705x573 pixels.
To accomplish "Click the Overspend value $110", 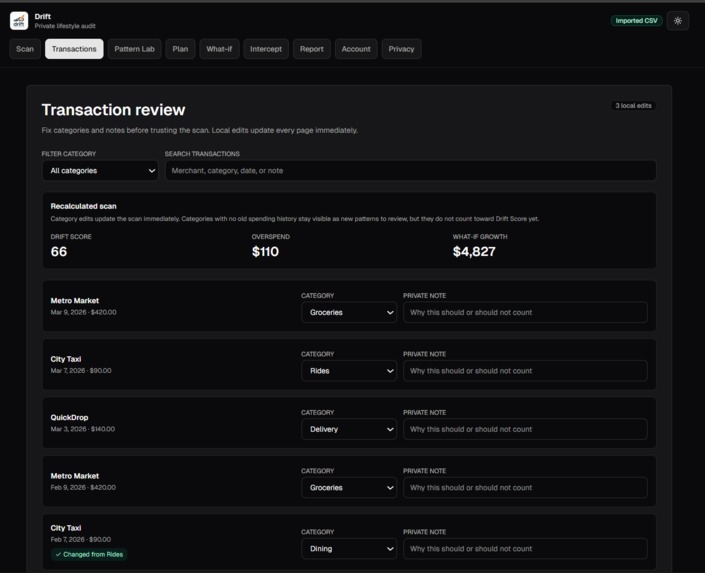I will tap(265, 251).
